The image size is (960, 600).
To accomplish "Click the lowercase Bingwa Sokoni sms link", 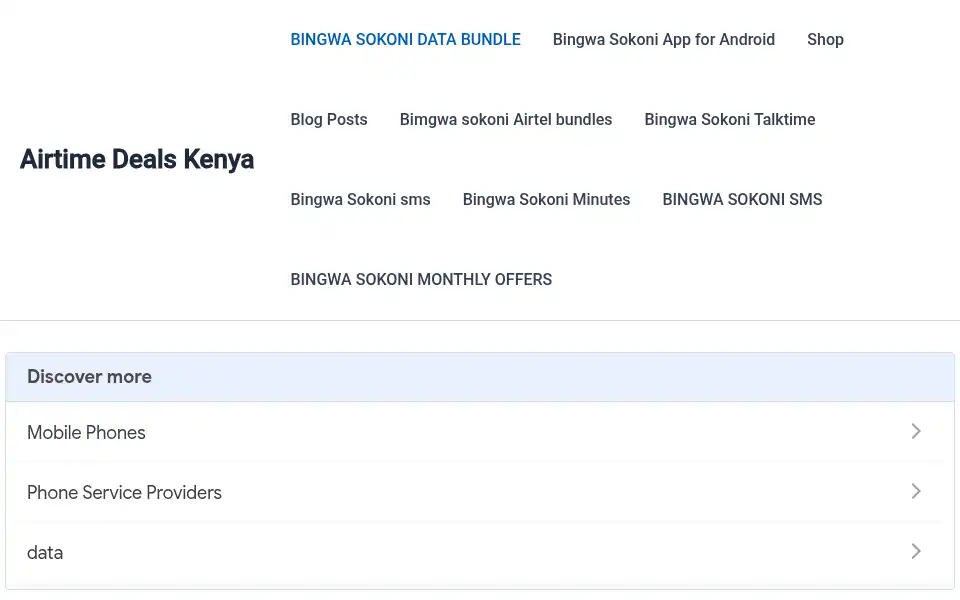I will pyautogui.click(x=360, y=200).
